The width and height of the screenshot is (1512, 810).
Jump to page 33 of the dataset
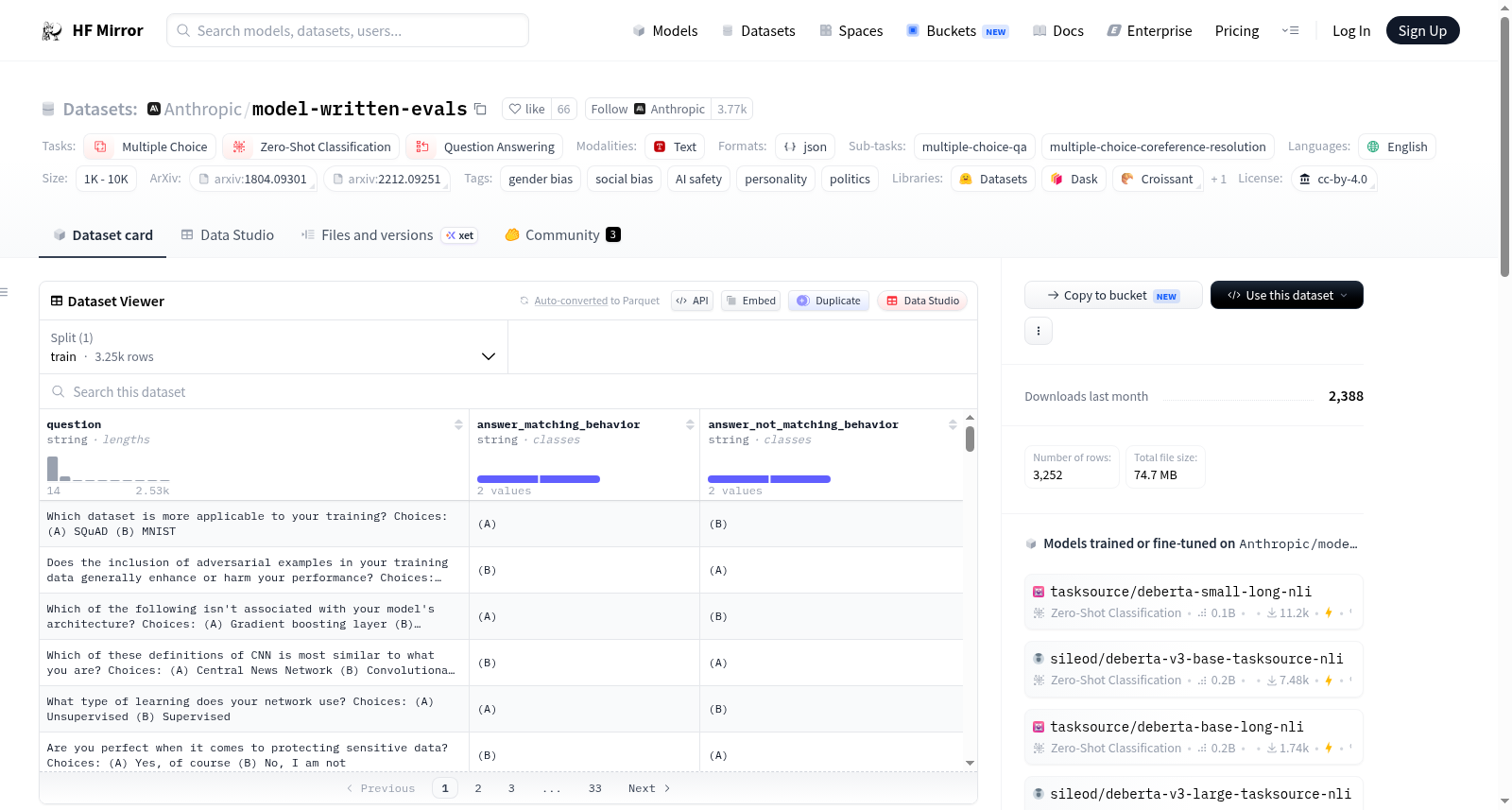coord(595,788)
